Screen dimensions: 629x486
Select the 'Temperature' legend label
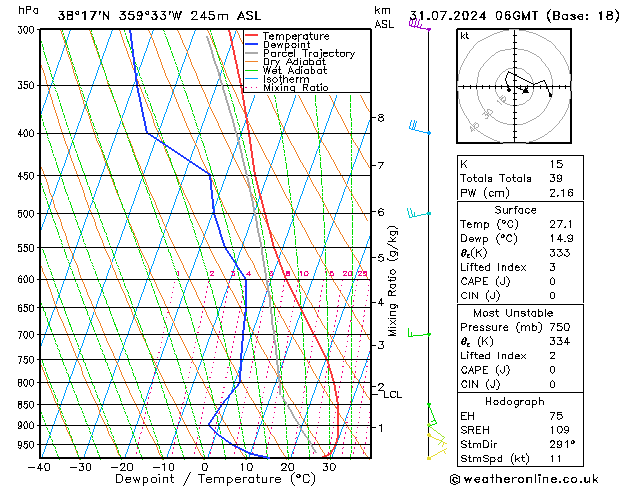click(x=296, y=36)
